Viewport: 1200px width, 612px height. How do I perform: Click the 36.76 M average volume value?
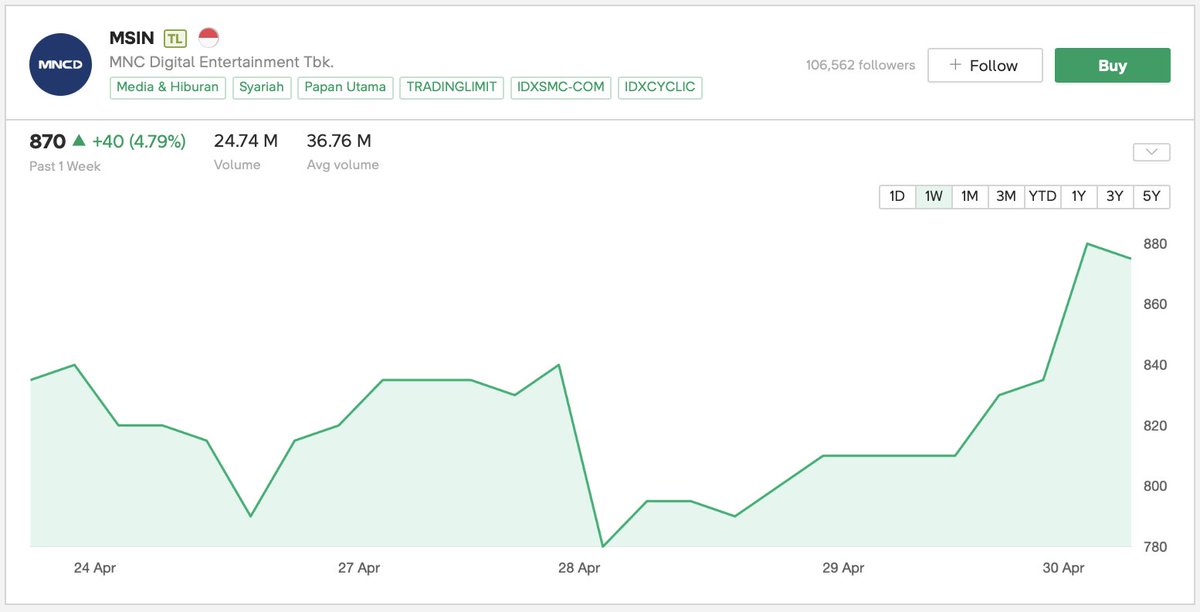[x=339, y=141]
